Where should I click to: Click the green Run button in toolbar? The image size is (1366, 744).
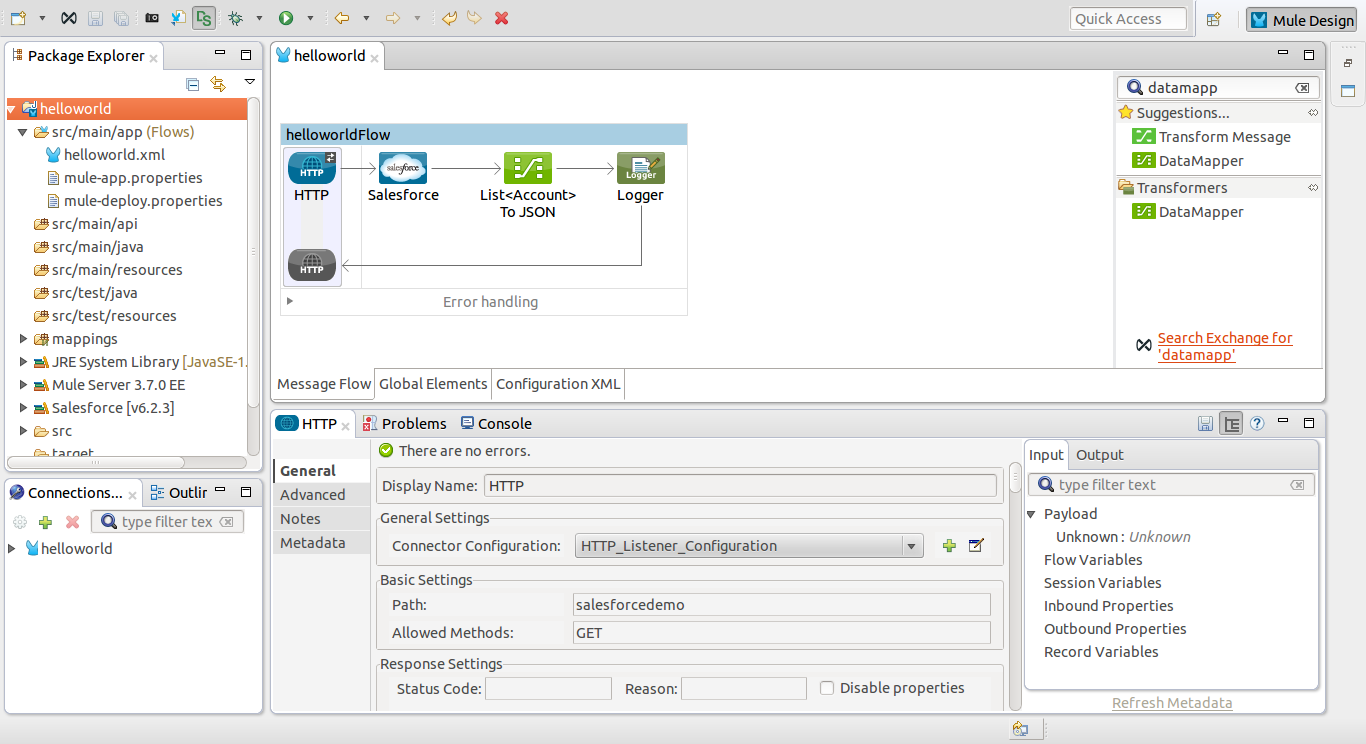coord(286,18)
